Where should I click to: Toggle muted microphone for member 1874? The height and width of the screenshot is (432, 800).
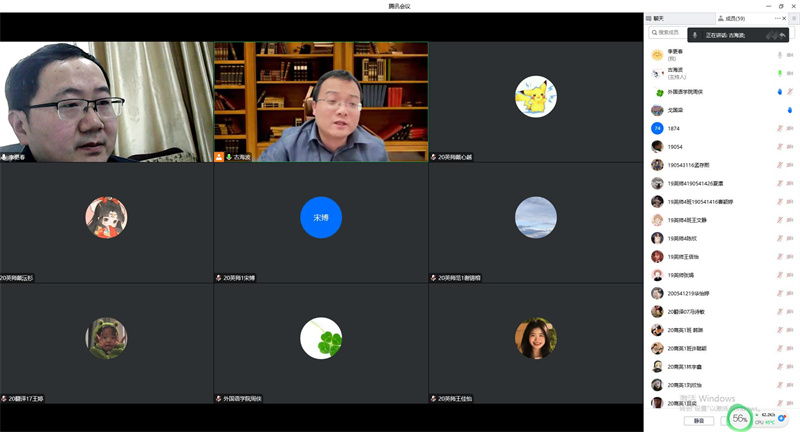click(779, 128)
